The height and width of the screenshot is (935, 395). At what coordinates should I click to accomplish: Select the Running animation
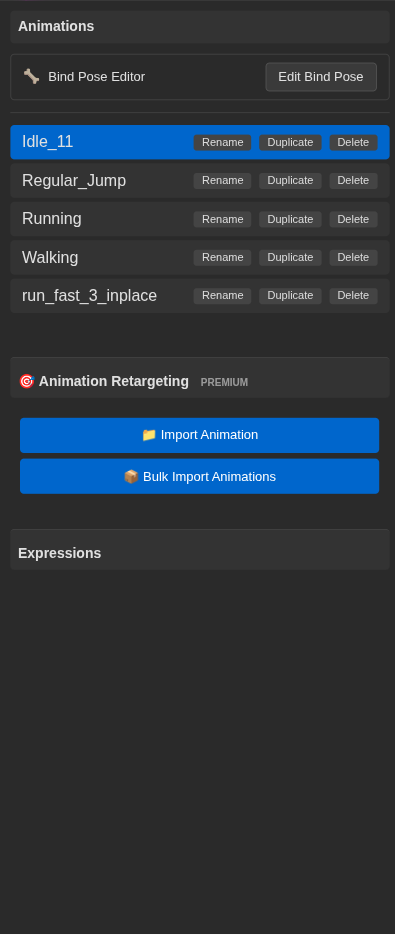[200, 219]
